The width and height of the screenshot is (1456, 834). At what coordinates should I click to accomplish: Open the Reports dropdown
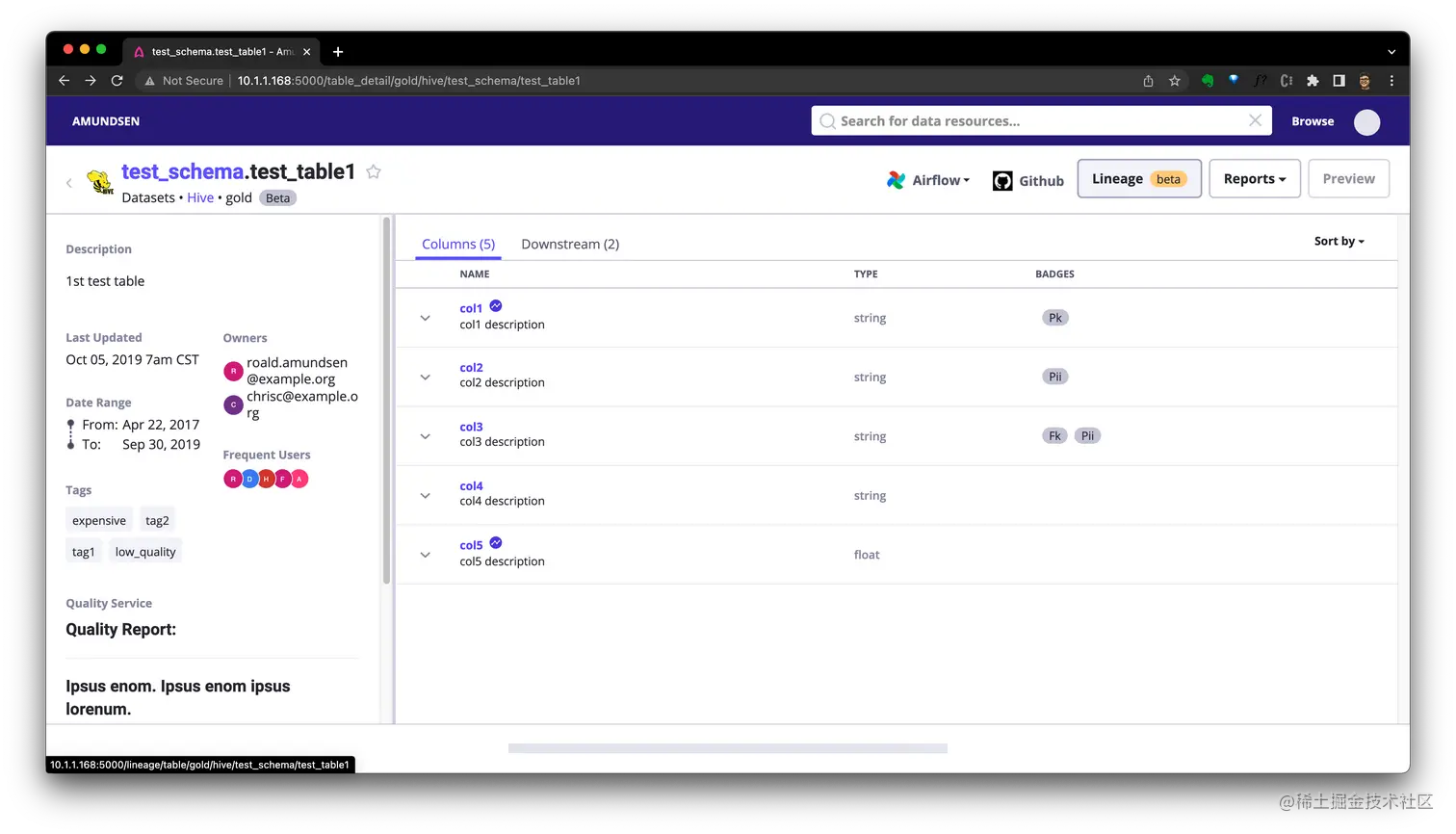point(1255,179)
